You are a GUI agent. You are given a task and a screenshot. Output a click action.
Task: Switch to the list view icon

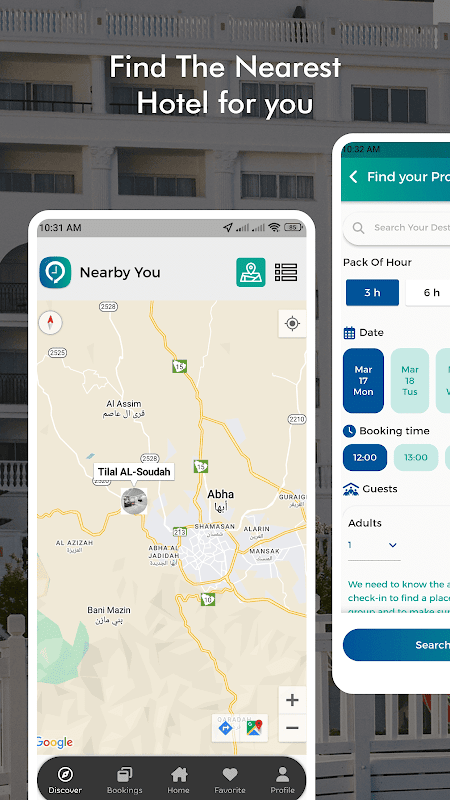[x=286, y=272]
